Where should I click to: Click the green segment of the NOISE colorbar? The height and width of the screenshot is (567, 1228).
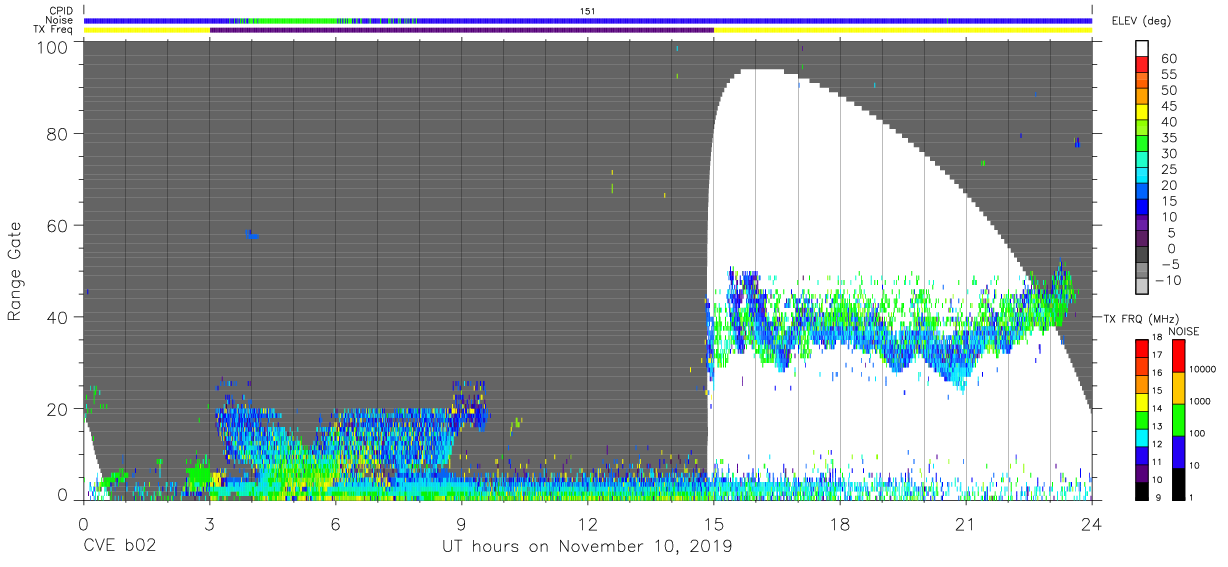pos(1177,420)
